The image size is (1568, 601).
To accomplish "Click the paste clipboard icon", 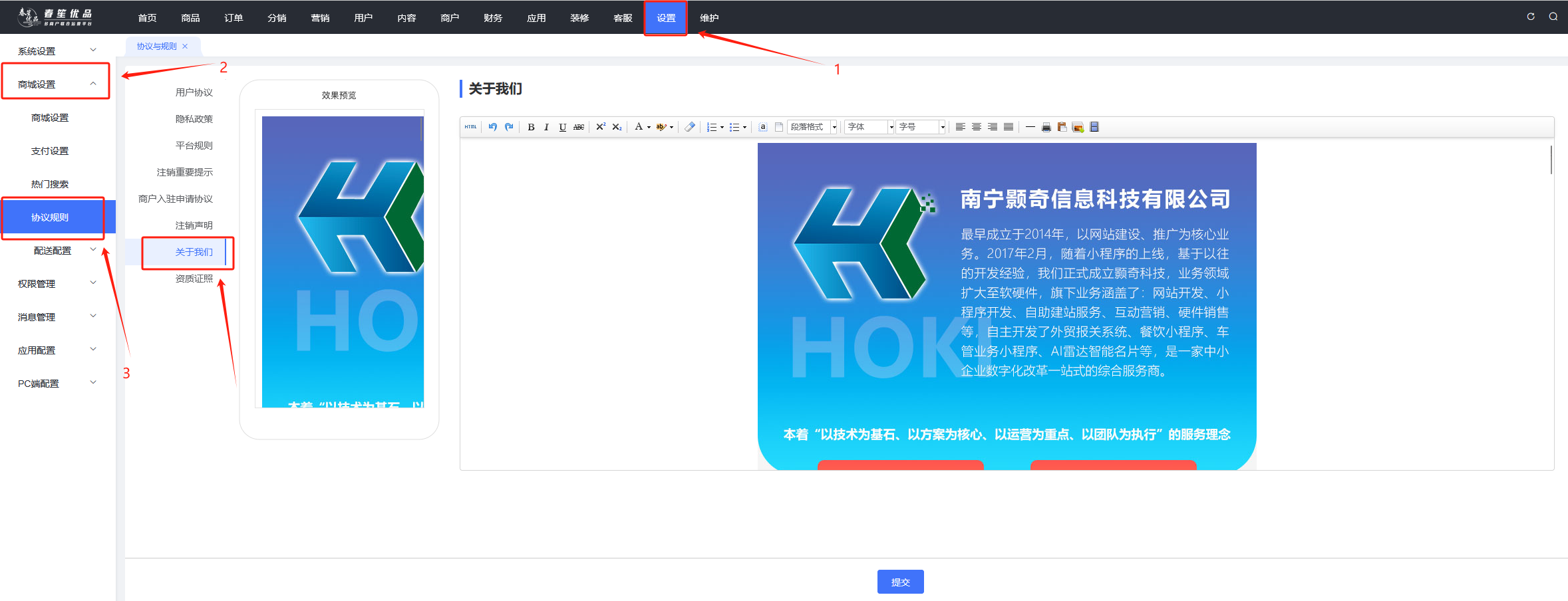I will click(1062, 127).
